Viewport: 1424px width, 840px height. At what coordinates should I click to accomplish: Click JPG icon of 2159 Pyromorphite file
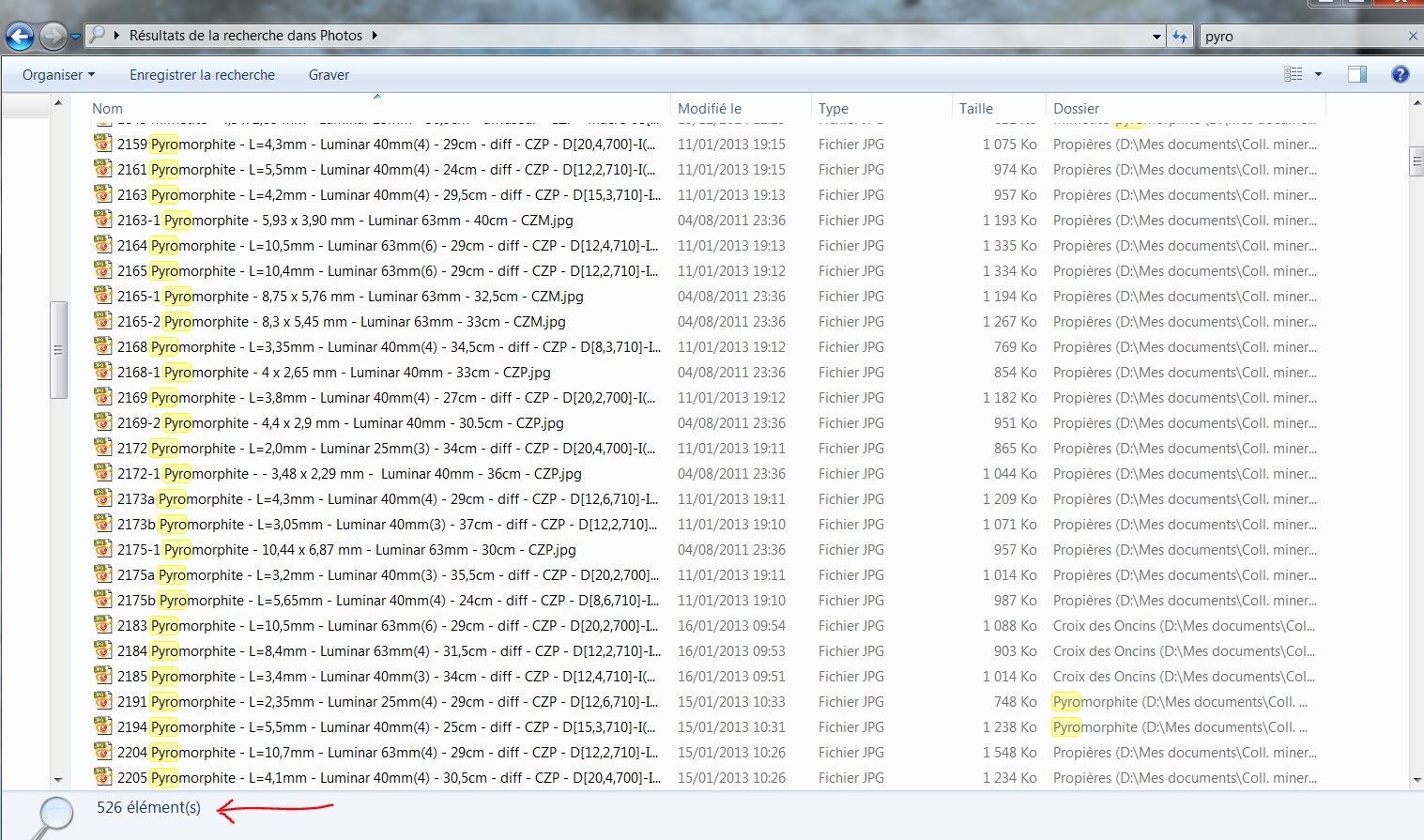tap(103, 144)
